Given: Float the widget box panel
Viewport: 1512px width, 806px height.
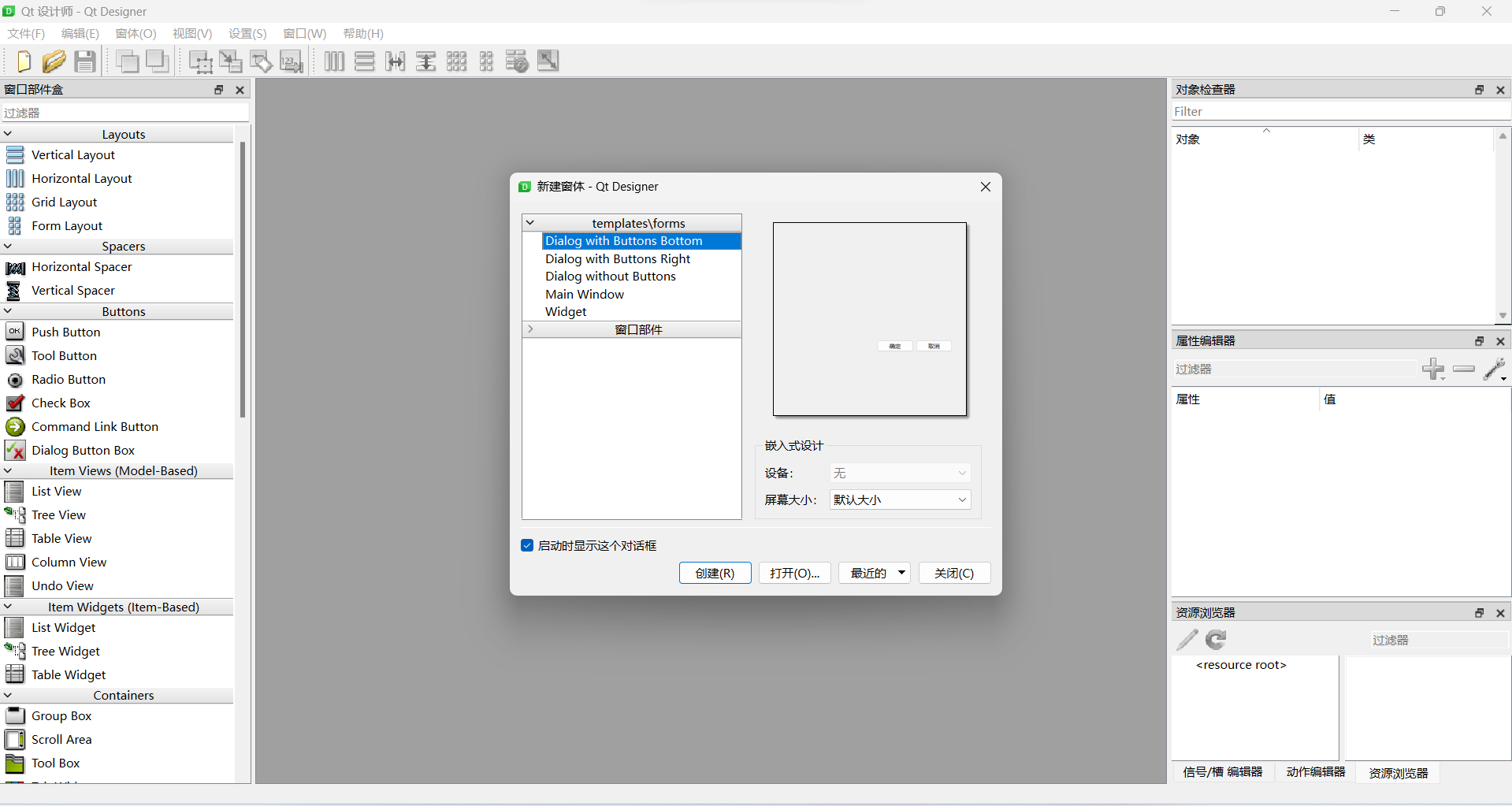Looking at the screenshot, I should coord(219,90).
